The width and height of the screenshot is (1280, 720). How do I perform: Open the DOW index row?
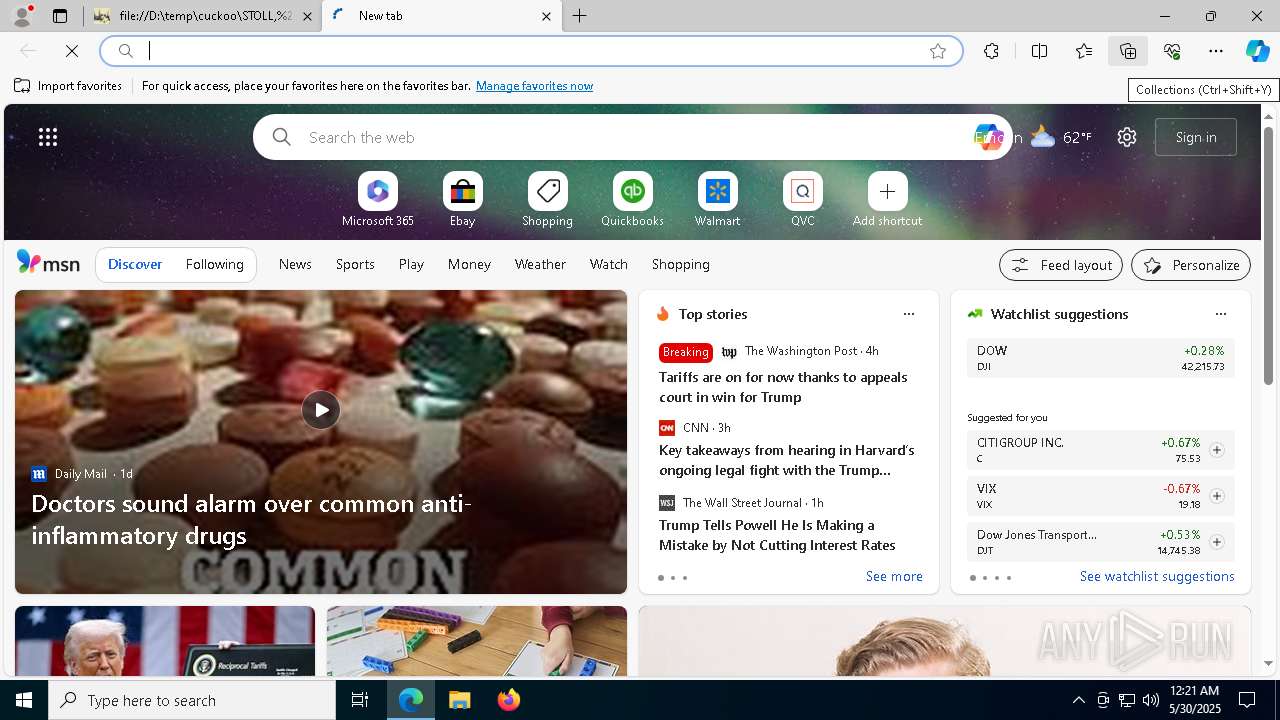(1101, 358)
